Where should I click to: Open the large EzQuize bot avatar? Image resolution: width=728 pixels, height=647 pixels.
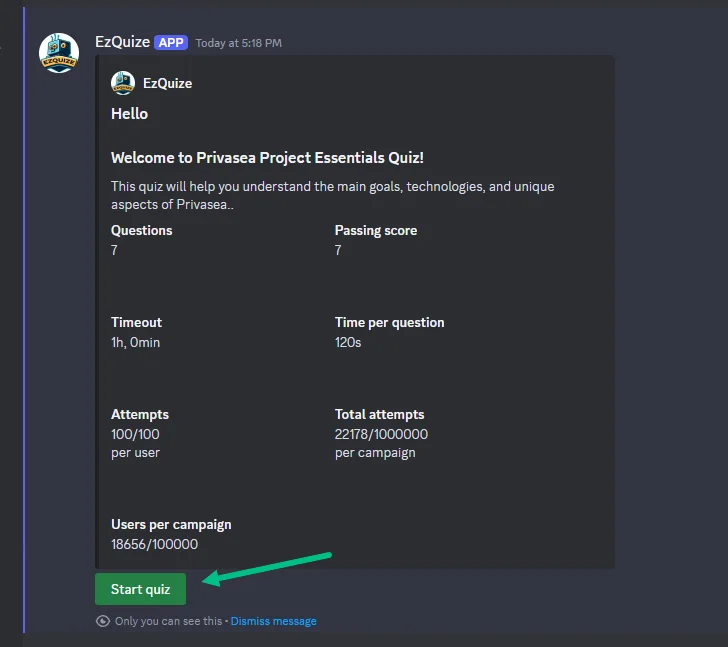click(59, 53)
